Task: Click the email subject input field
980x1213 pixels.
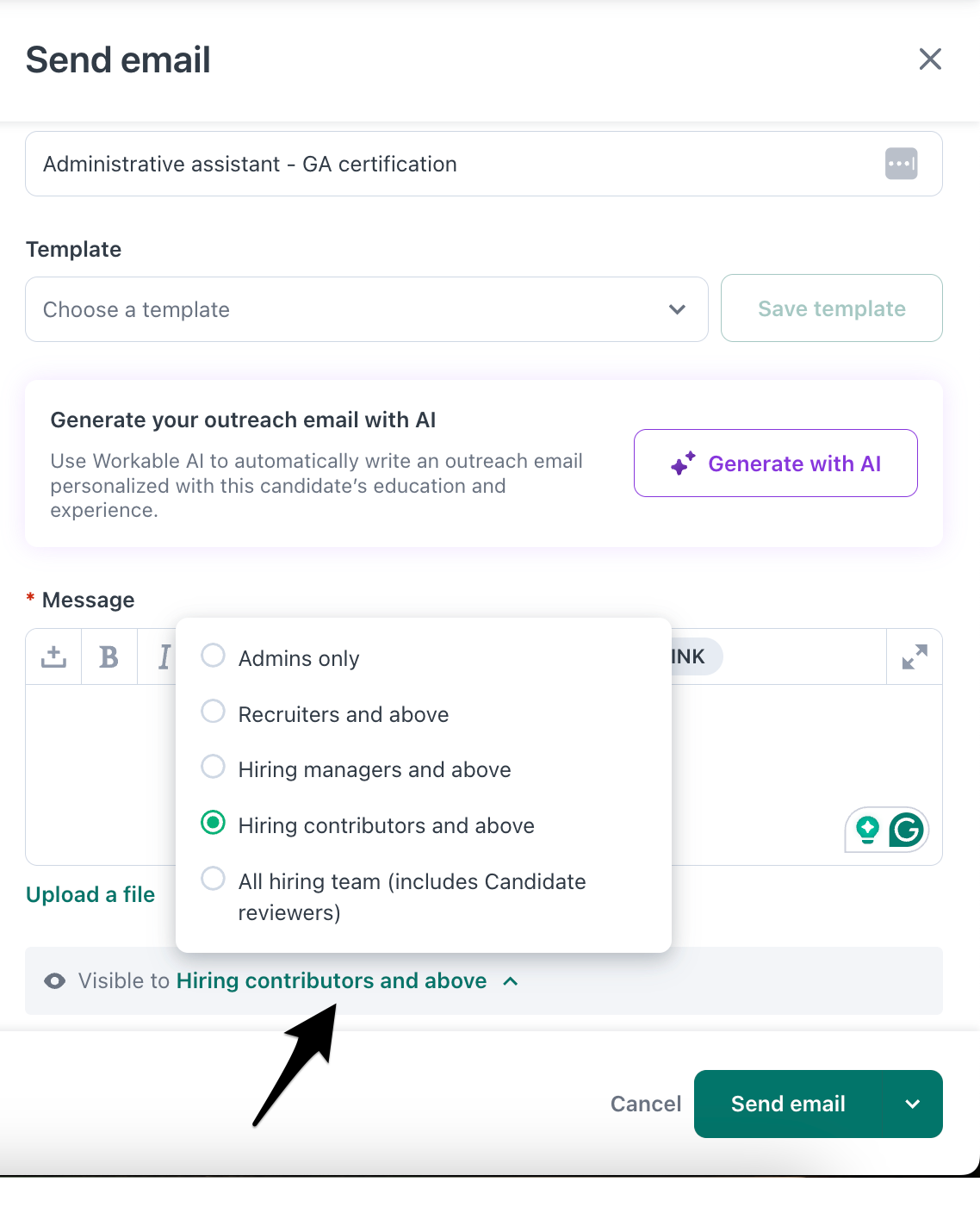Action: (x=448, y=164)
